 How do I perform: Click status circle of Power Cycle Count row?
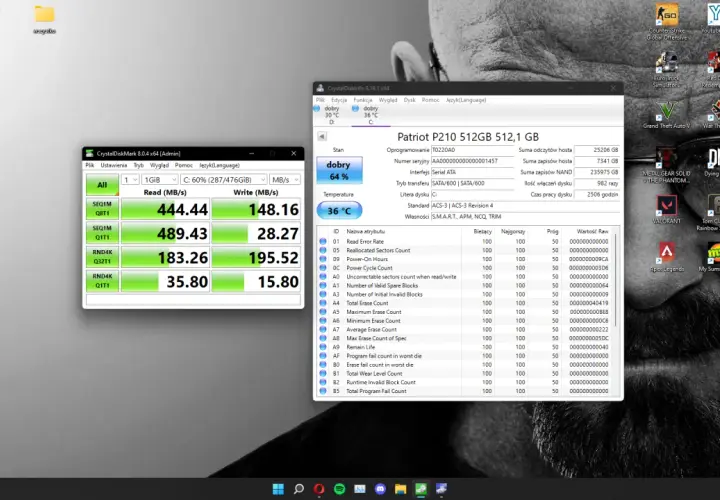(x=323, y=268)
